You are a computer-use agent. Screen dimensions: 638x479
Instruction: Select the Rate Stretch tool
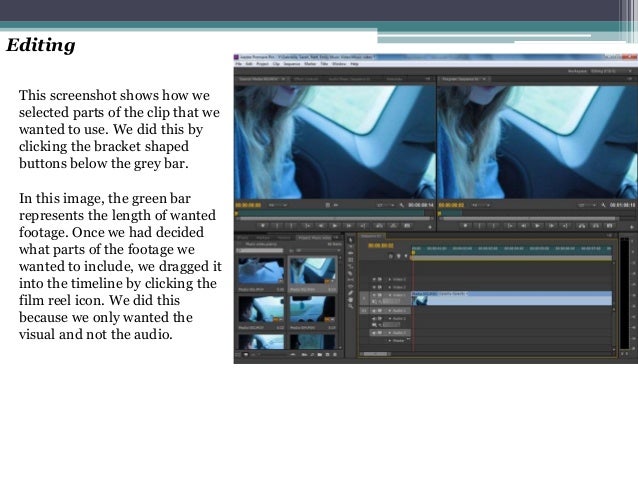click(351, 266)
